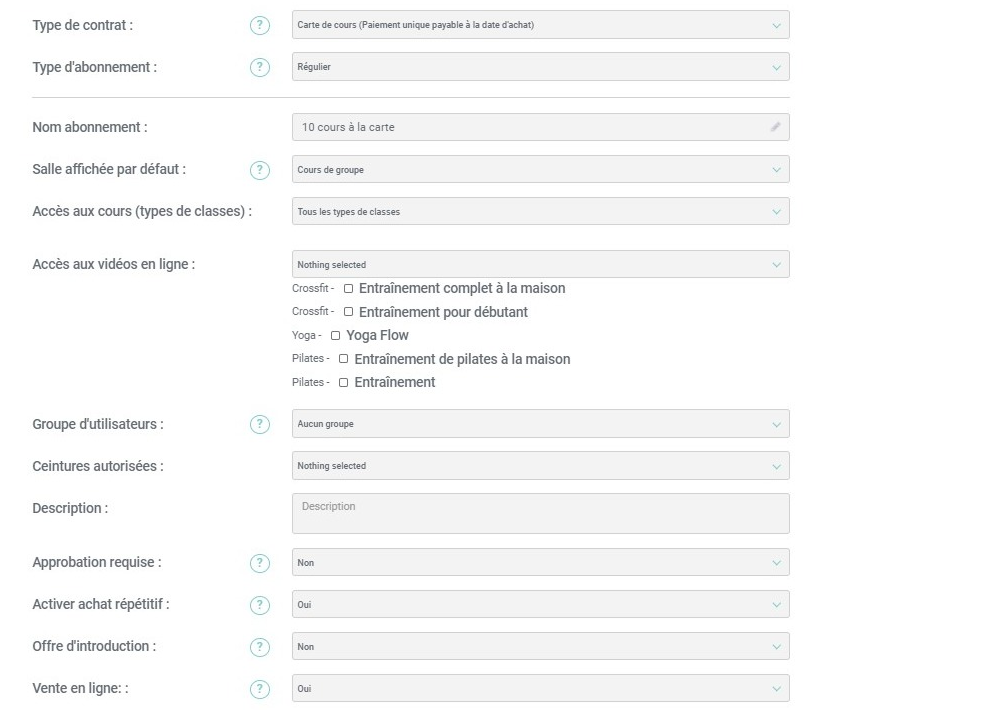1005x710 pixels.
Task: Show help for Offre d'introduction
Action: 260,647
